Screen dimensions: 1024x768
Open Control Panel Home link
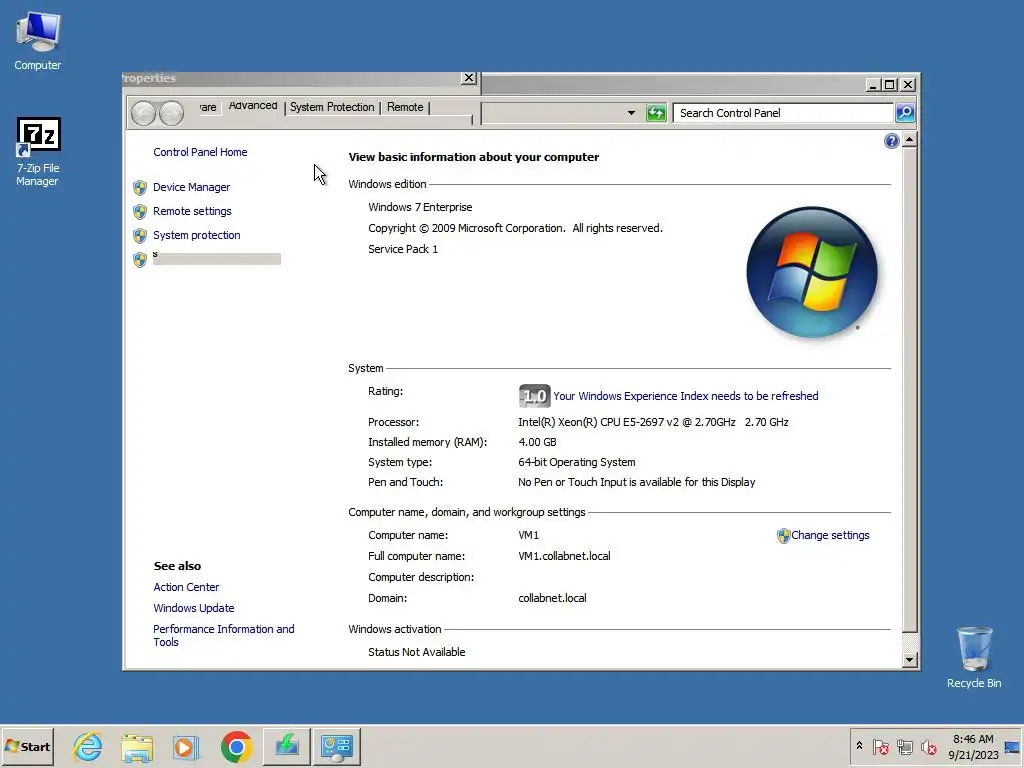tap(200, 152)
